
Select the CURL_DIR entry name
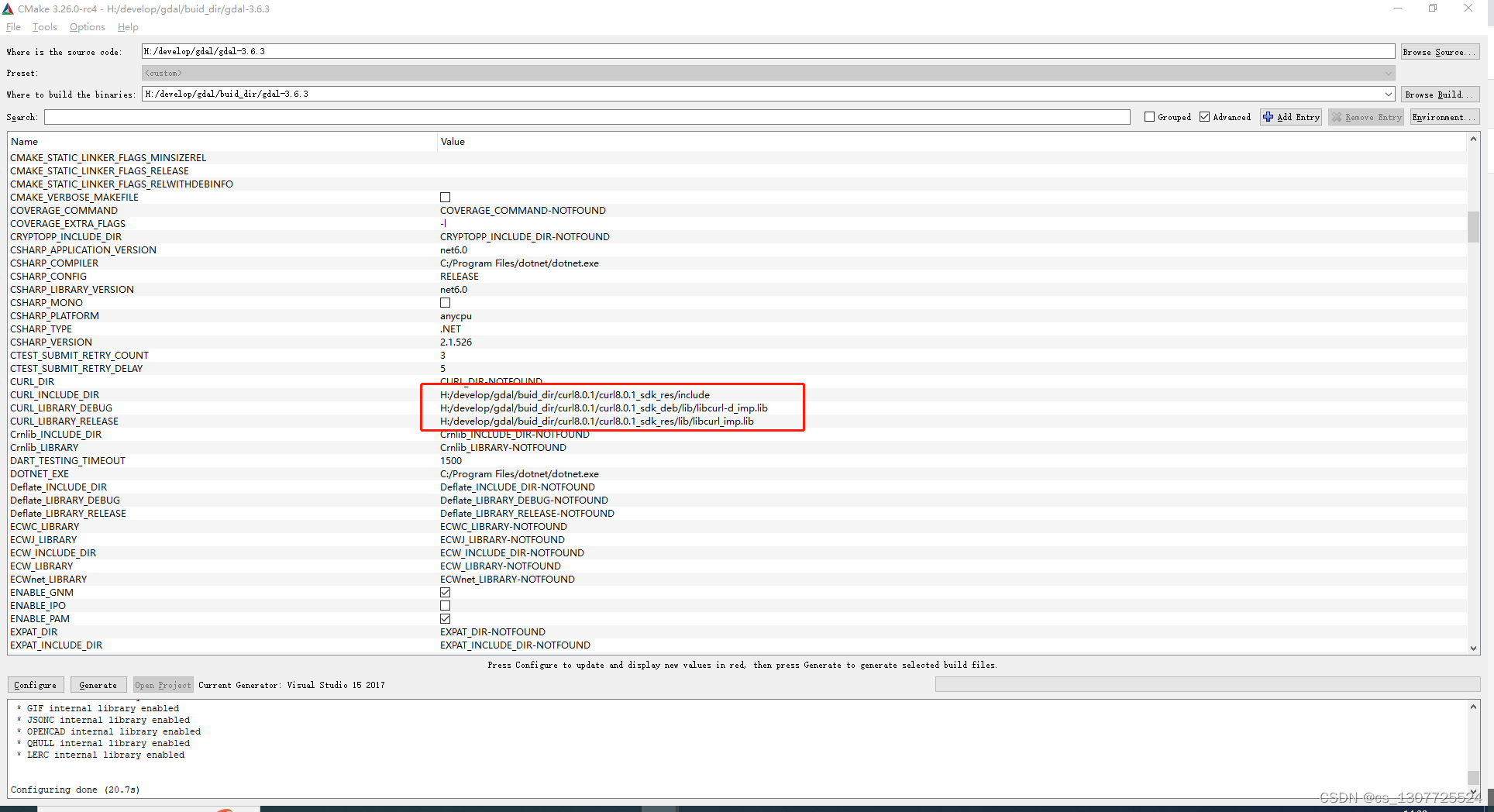click(x=32, y=382)
